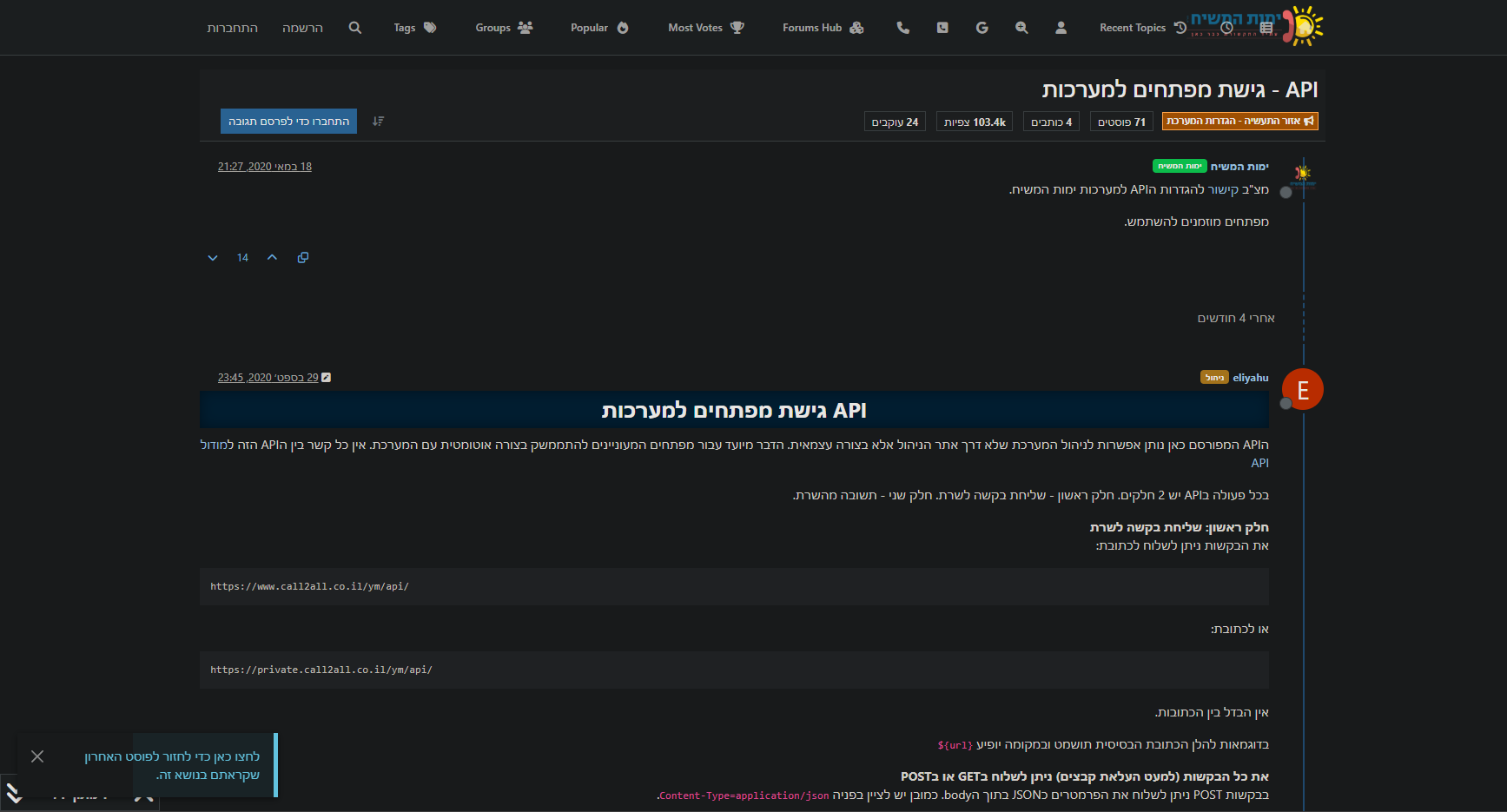
Task: Downvote the post with the down arrow
Action: point(212,257)
